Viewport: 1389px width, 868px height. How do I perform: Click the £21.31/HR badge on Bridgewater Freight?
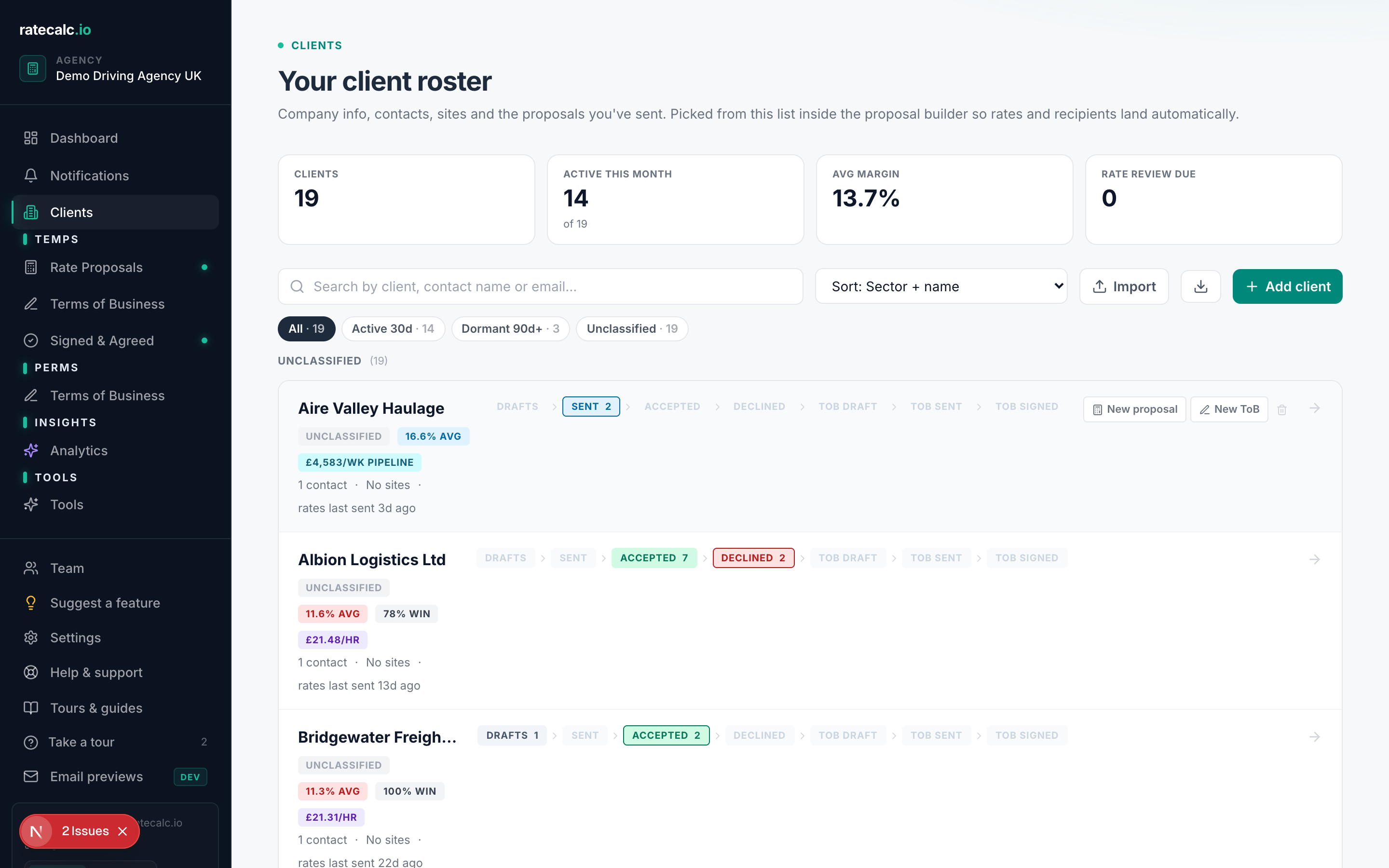coord(331,817)
